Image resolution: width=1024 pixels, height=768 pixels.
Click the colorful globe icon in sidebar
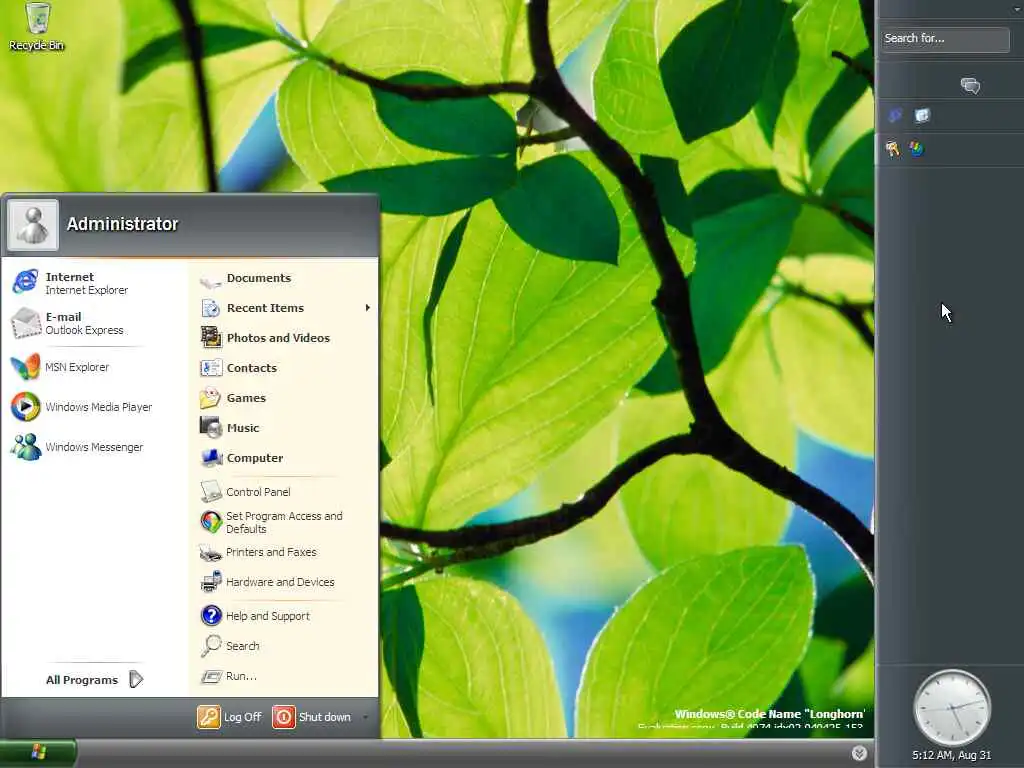(917, 149)
